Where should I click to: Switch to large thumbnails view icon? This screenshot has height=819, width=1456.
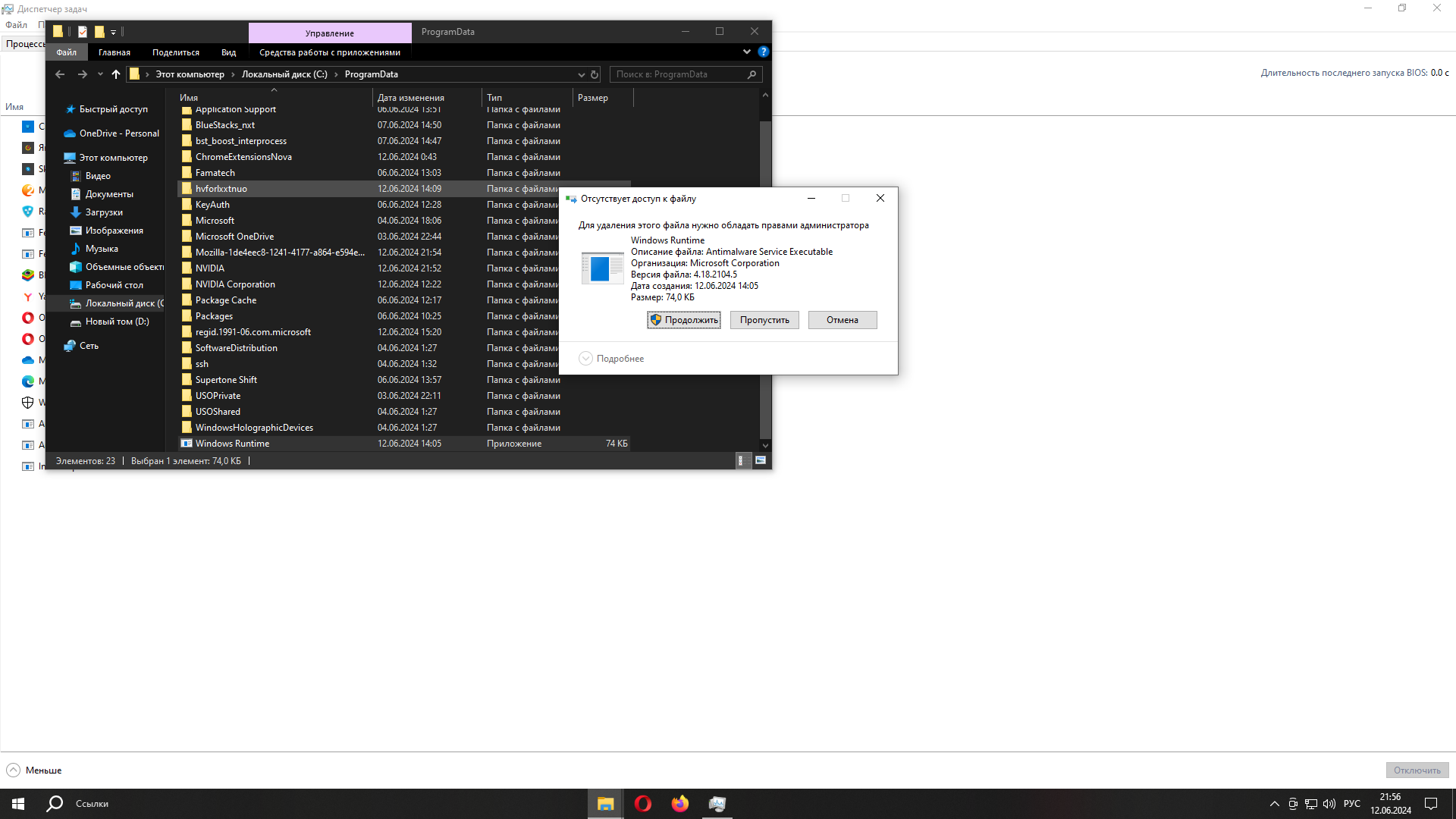coord(760,460)
